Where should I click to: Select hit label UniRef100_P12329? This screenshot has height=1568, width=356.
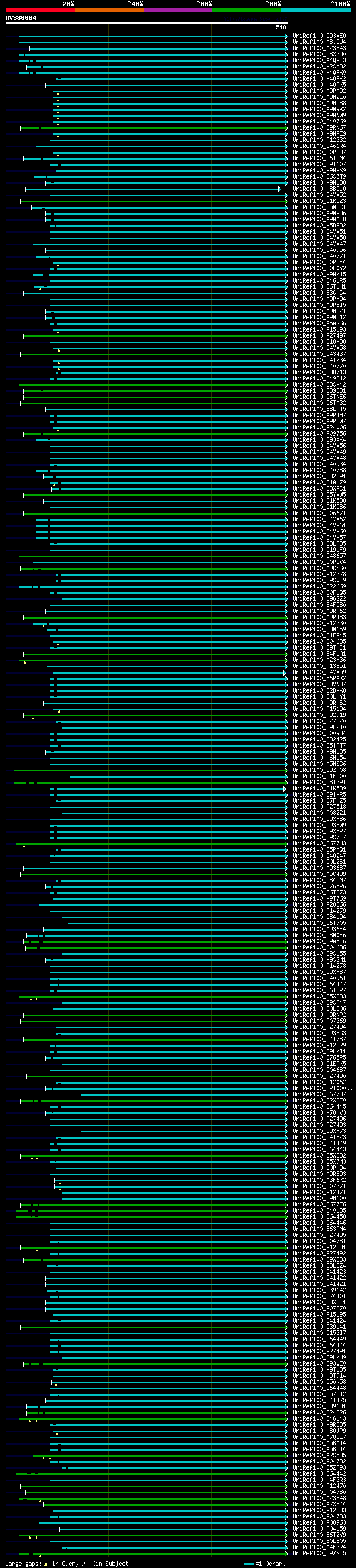[319, 1045]
